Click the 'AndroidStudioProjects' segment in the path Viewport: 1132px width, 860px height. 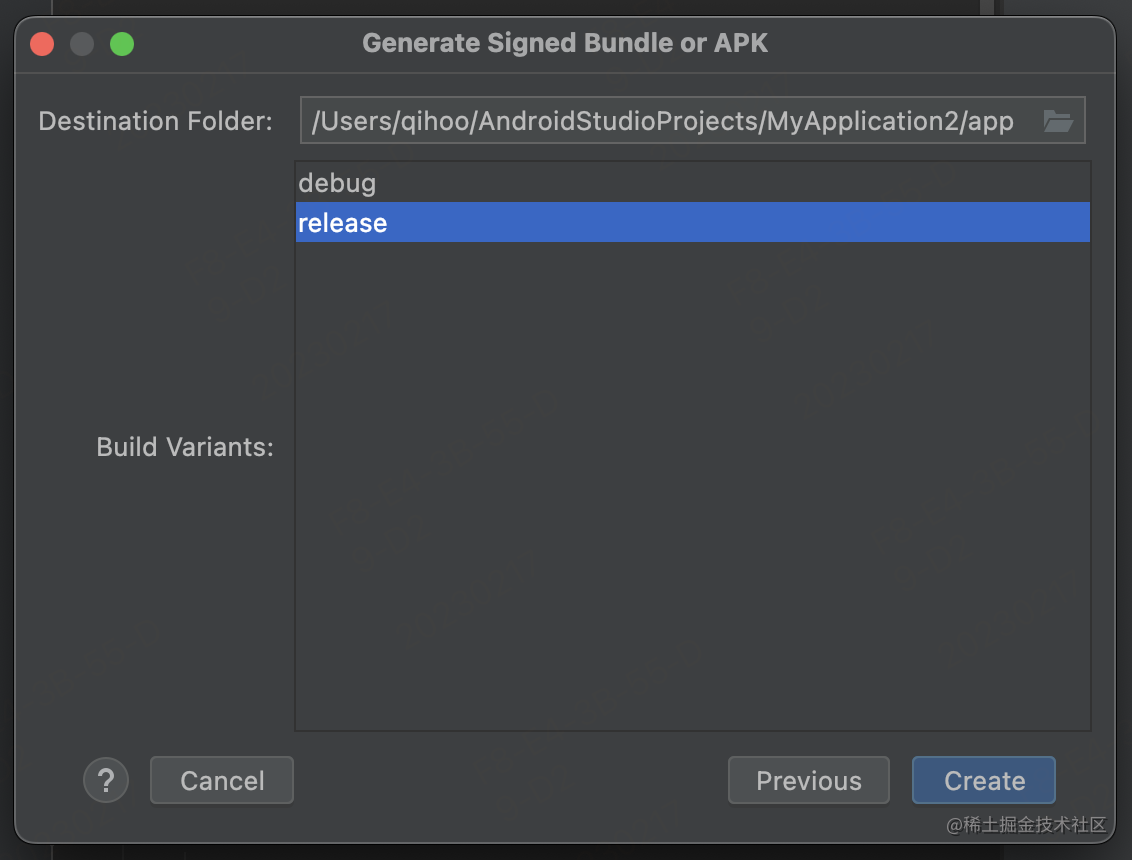pos(617,121)
